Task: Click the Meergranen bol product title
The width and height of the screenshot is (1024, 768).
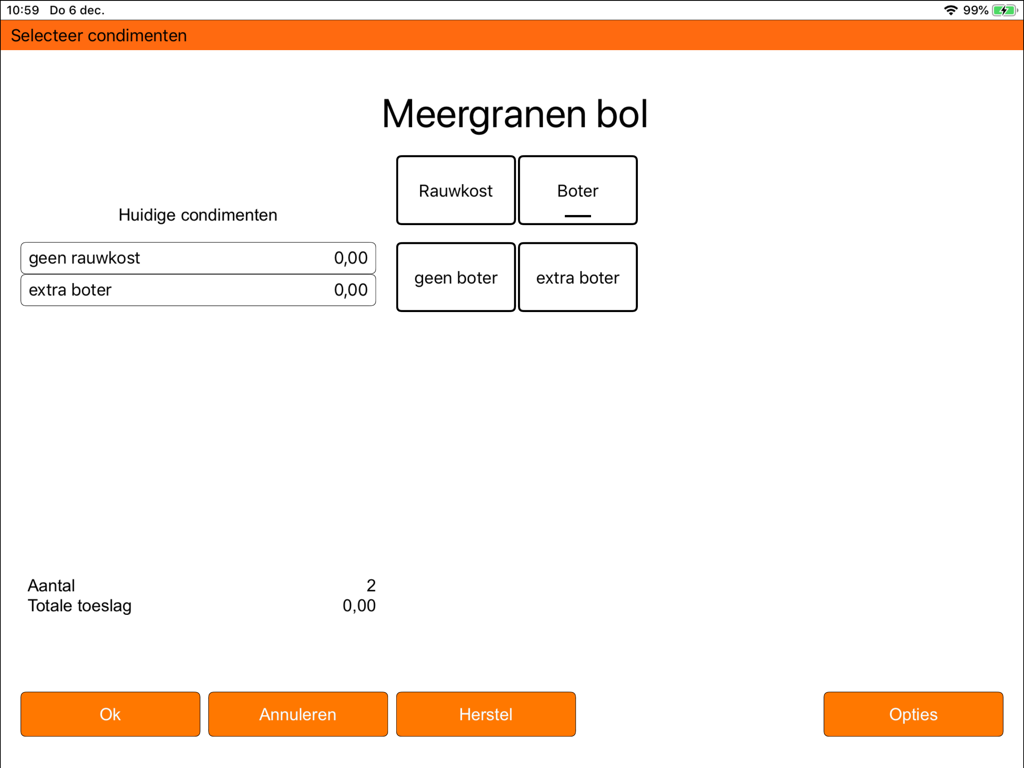Action: pos(514,114)
